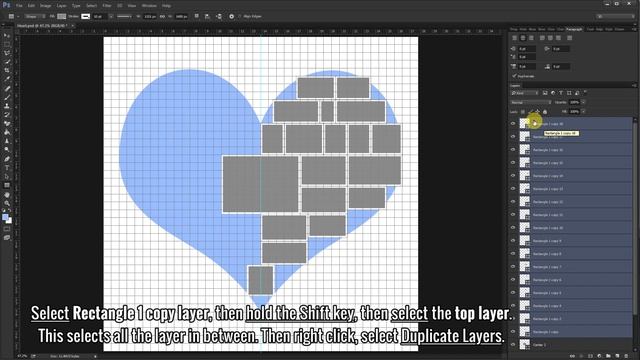Open path alignment options
Viewport: 640px width, 360px height.
[x=207, y=16]
